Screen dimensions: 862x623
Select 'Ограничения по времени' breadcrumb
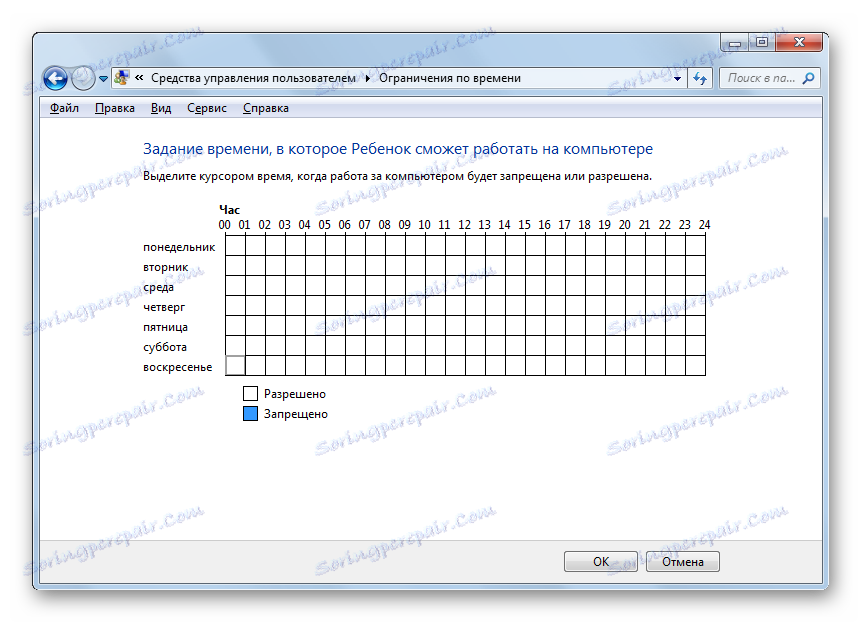[450, 78]
